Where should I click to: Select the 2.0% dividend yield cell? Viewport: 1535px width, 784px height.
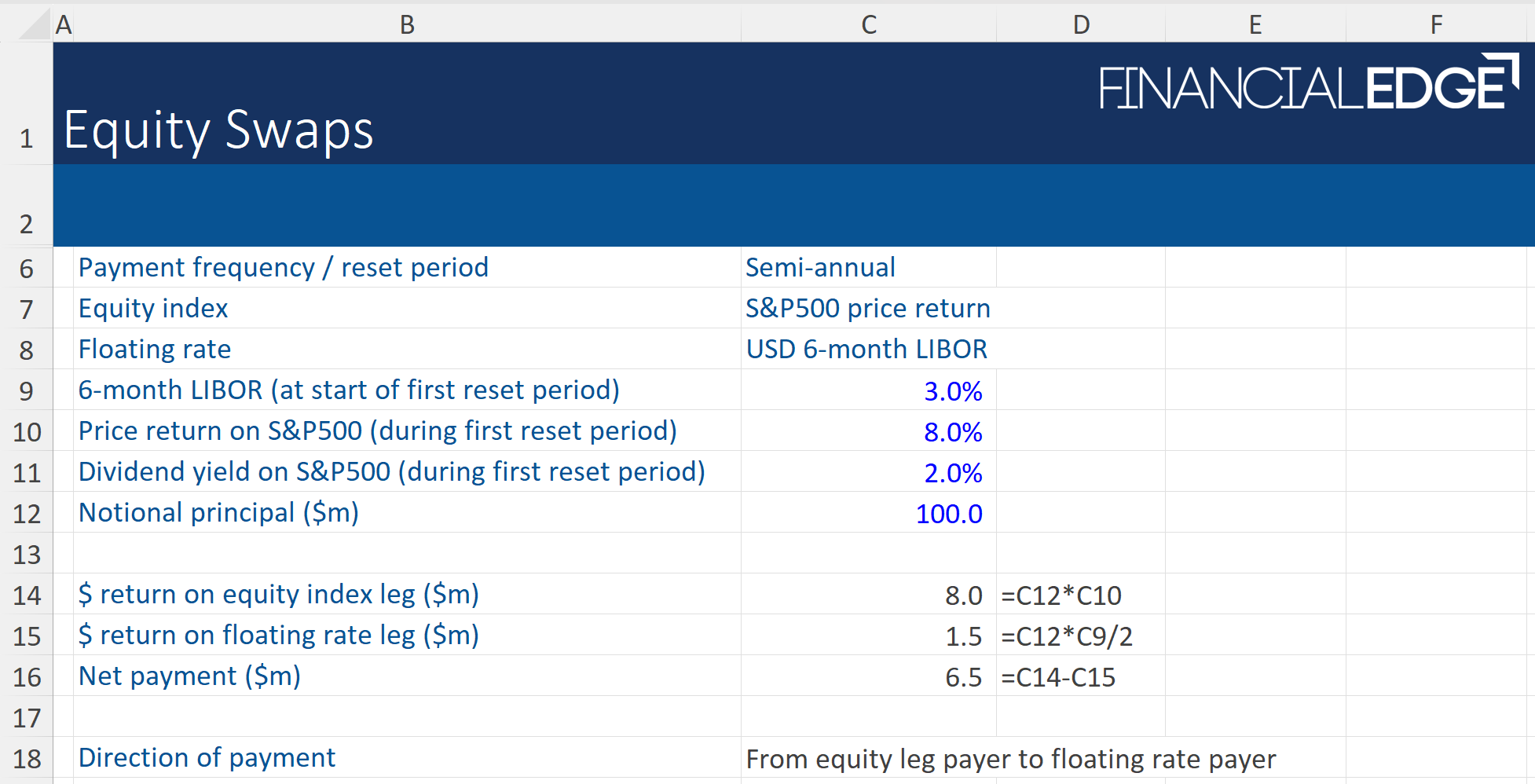[x=868, y=472]
